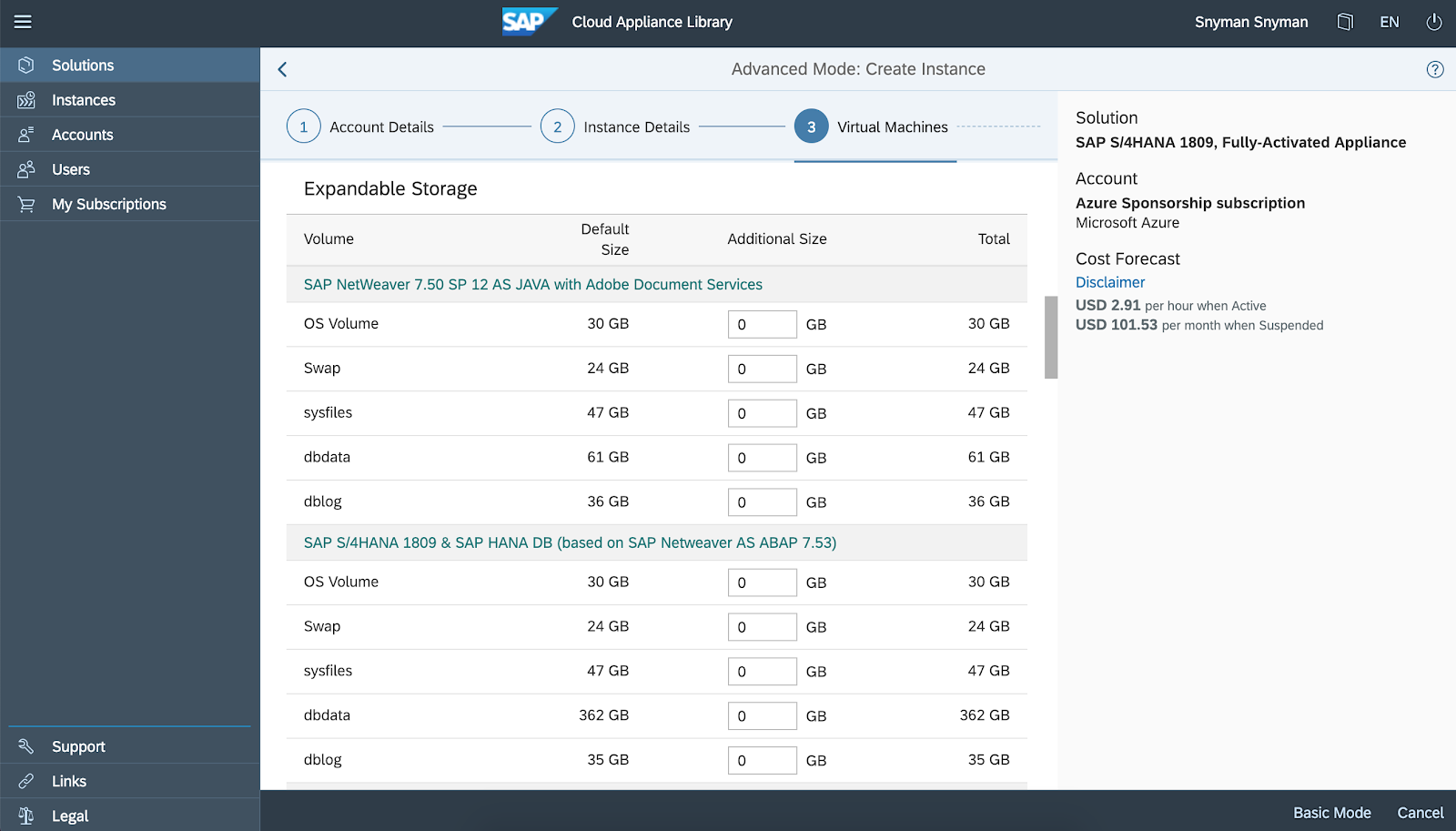Click the Default Size column header
The image size is (1456, 831).
(605, 239)
